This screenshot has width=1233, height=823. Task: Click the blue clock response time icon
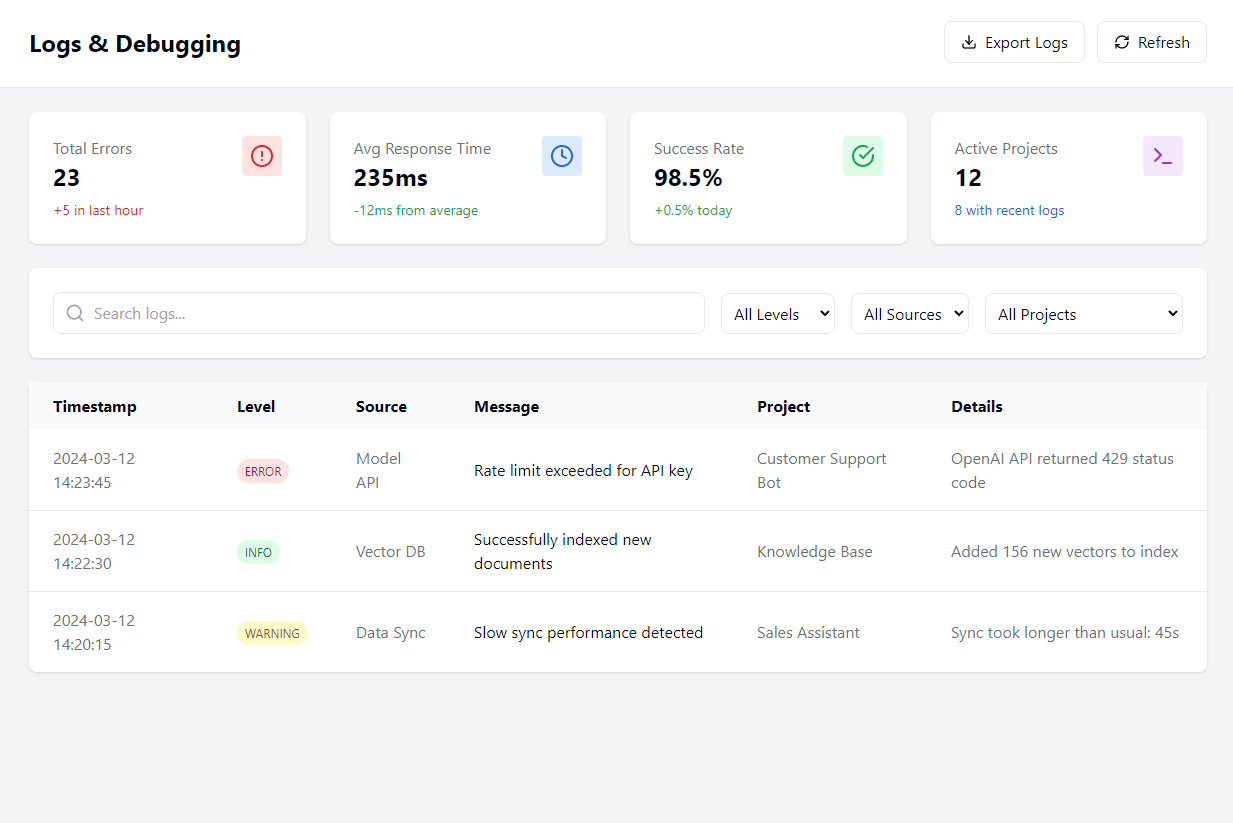coord(562,156)
